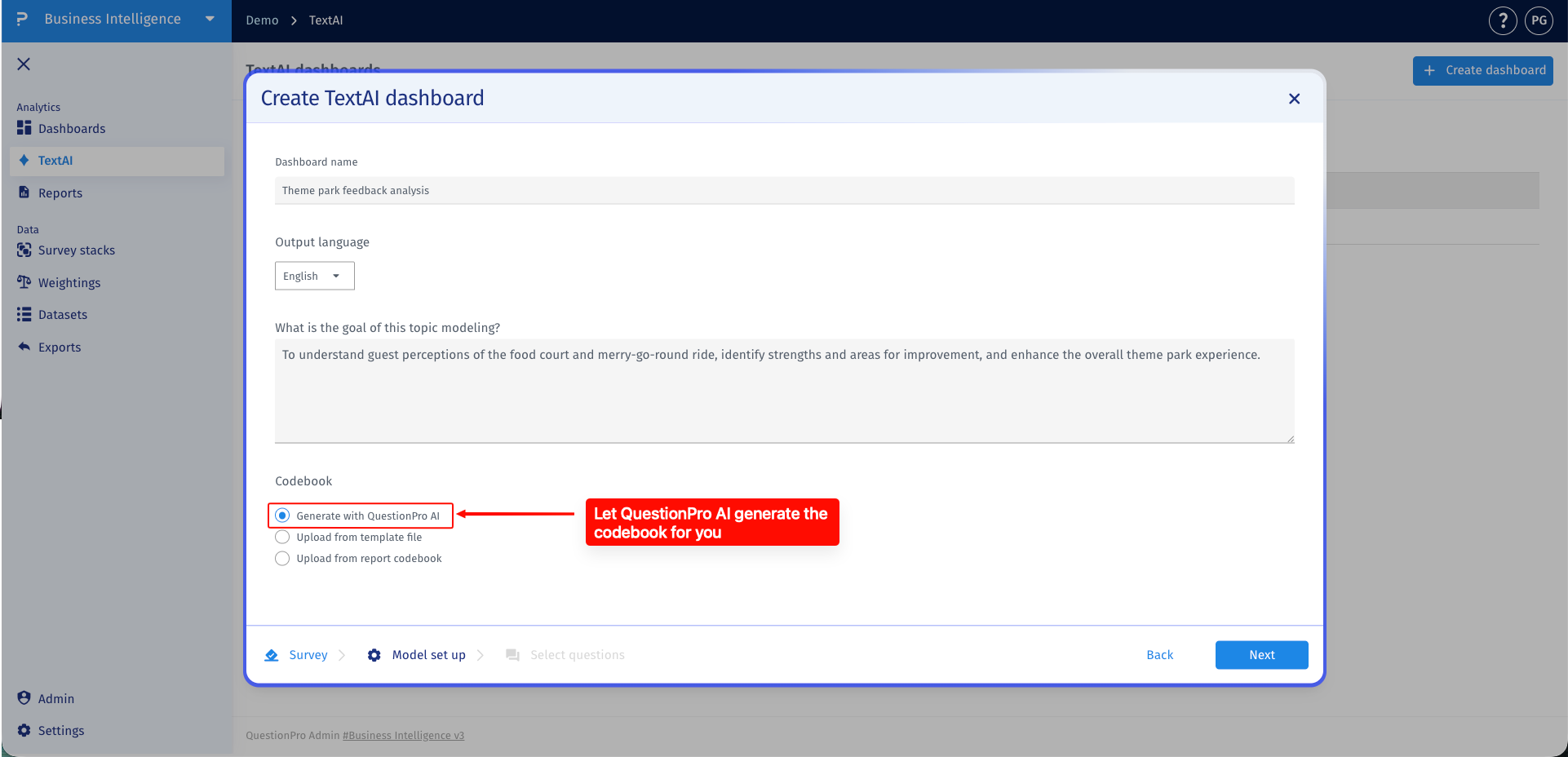Click the chevron after Survey step
Viewport: 1568px width, 757px height.
pyautogui.click(x=342, y=655)
